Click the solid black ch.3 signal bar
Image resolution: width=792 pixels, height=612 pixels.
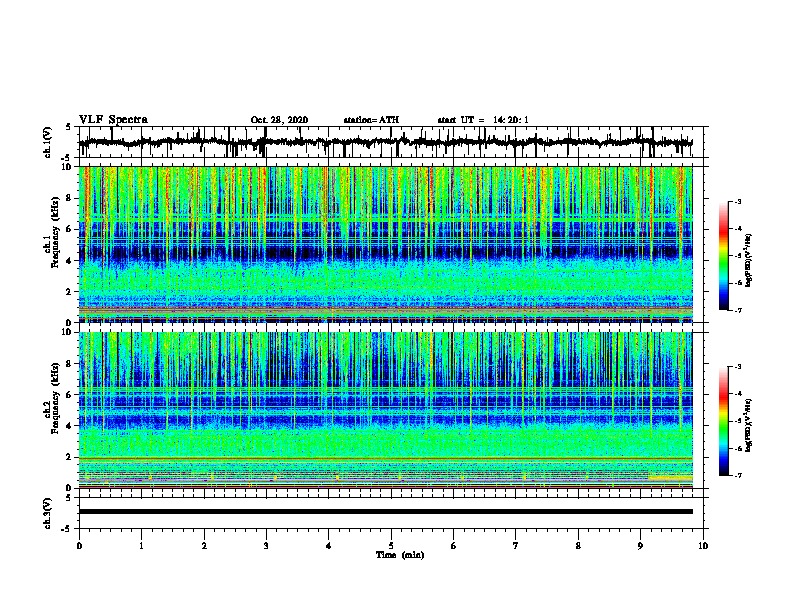click(385, 512)
